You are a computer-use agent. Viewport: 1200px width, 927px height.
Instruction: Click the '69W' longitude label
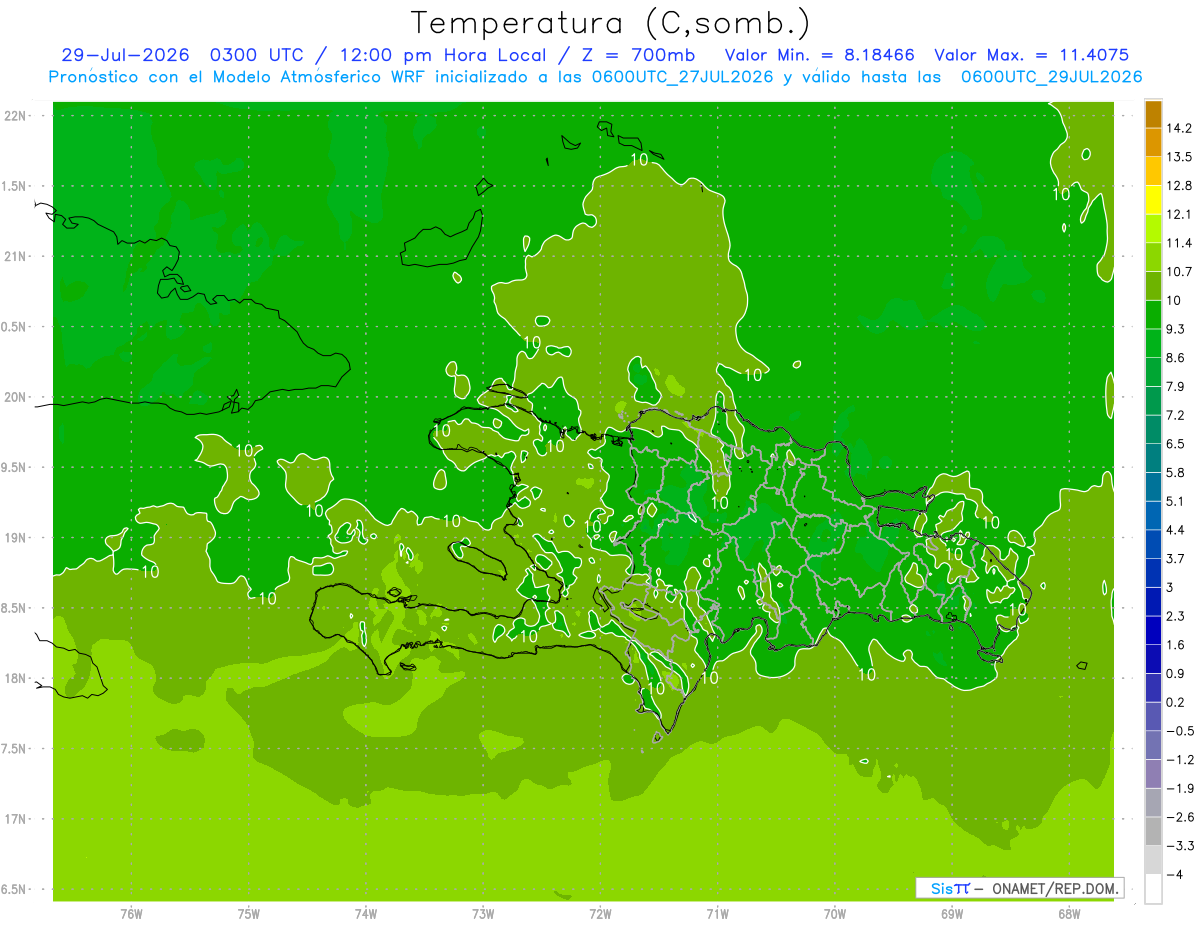(x=952, y=913)
